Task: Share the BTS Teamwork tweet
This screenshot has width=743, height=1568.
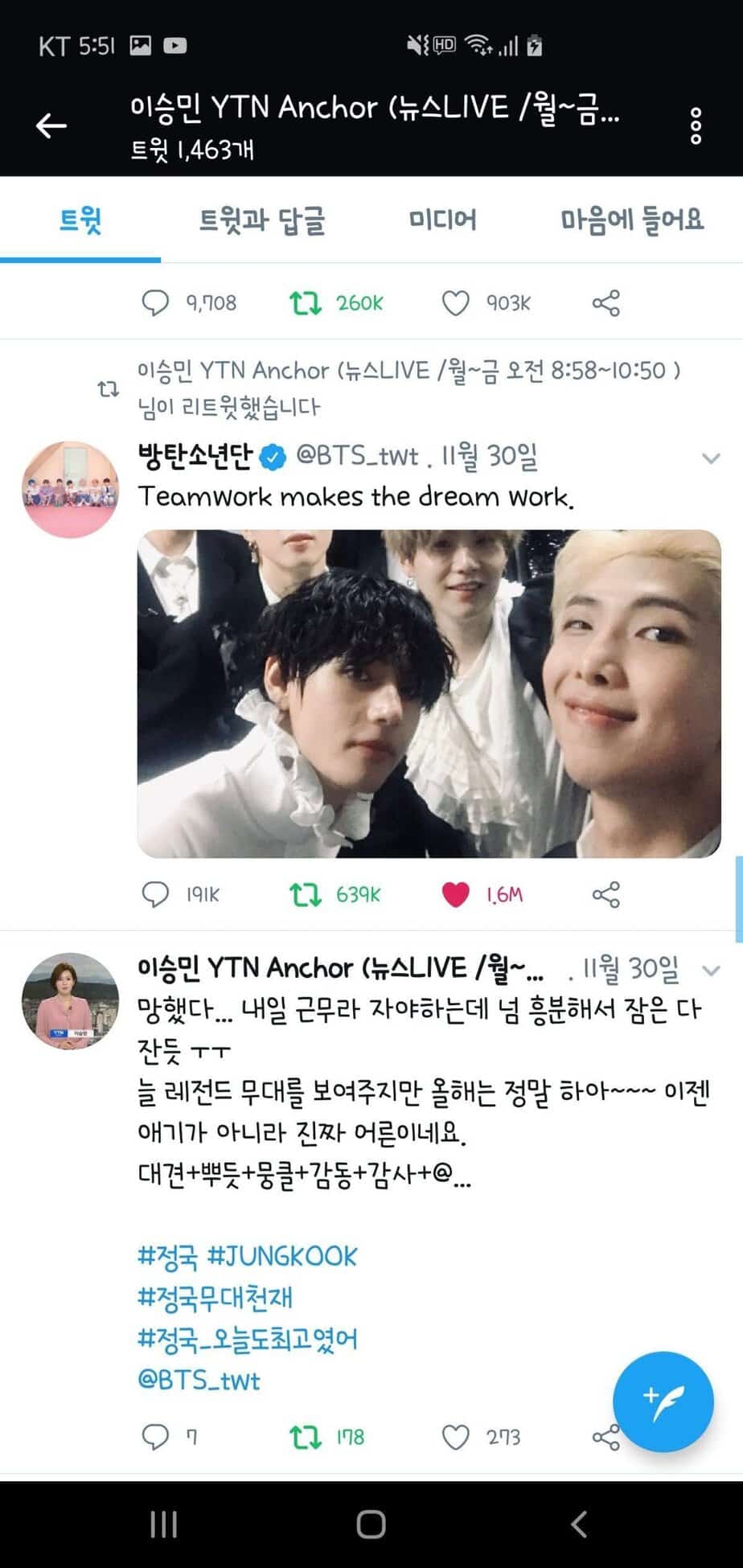Action: [x=606, y=894]
